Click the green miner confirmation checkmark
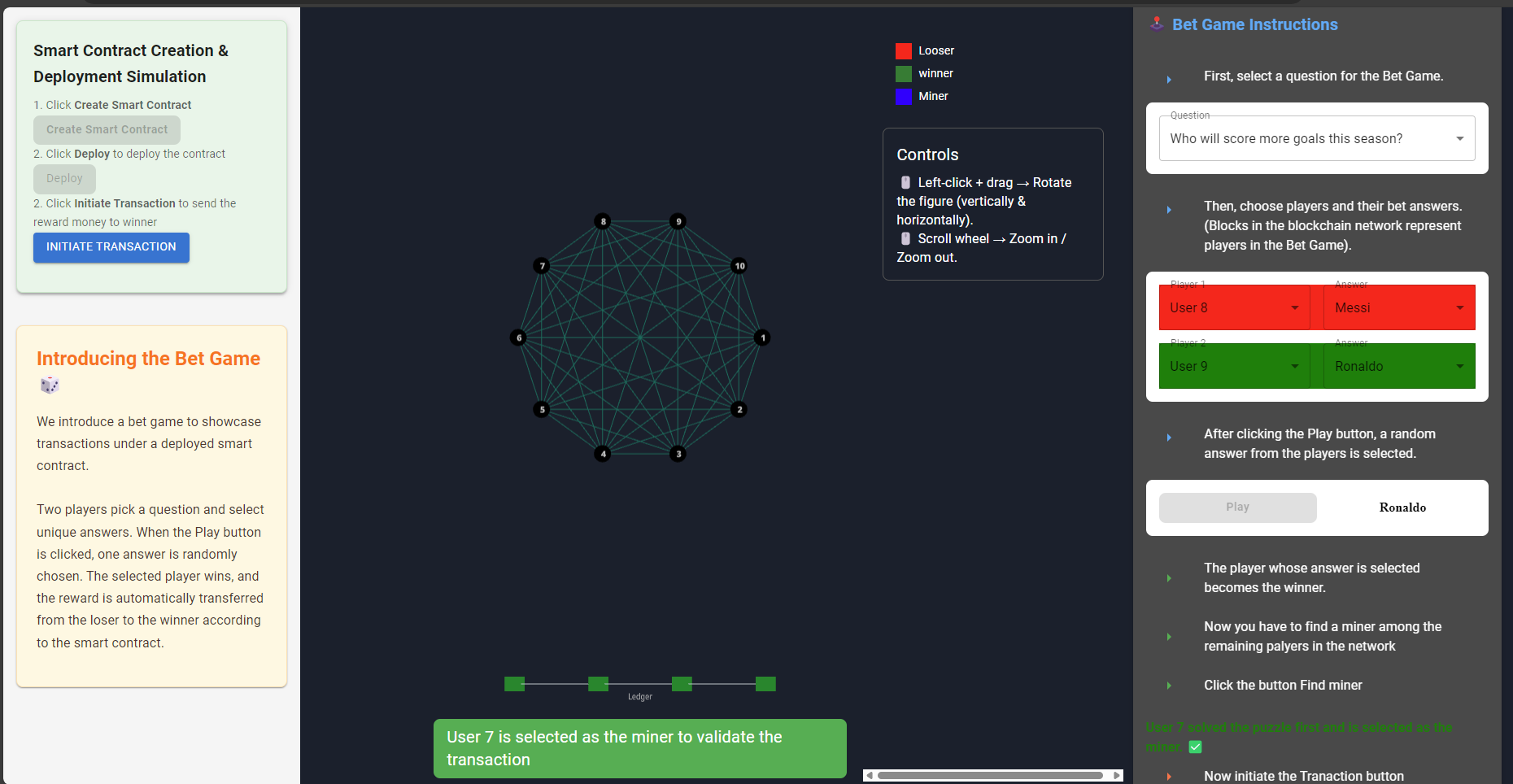The image size is (1513, 784). click(1195, 747)
